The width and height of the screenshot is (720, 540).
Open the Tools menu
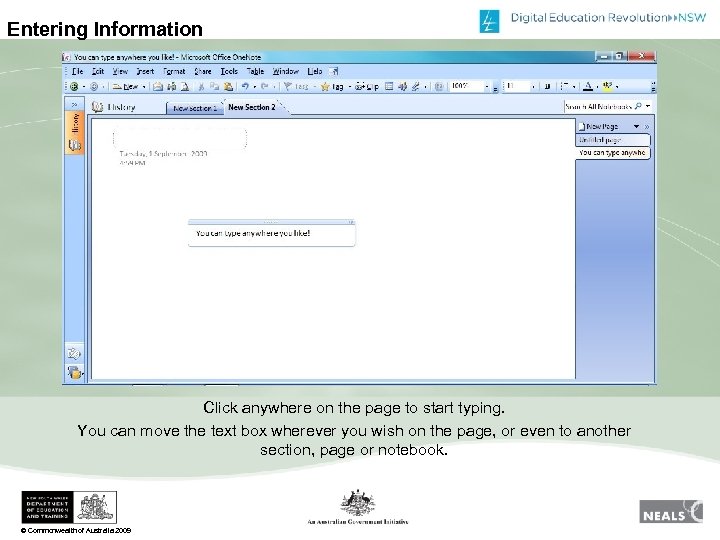click(x=229, y=71)
